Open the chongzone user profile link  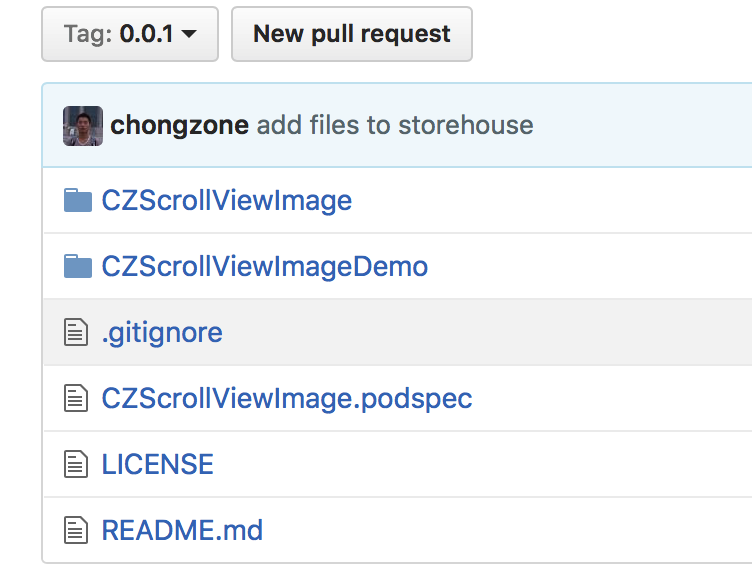(x=180, y=125)
